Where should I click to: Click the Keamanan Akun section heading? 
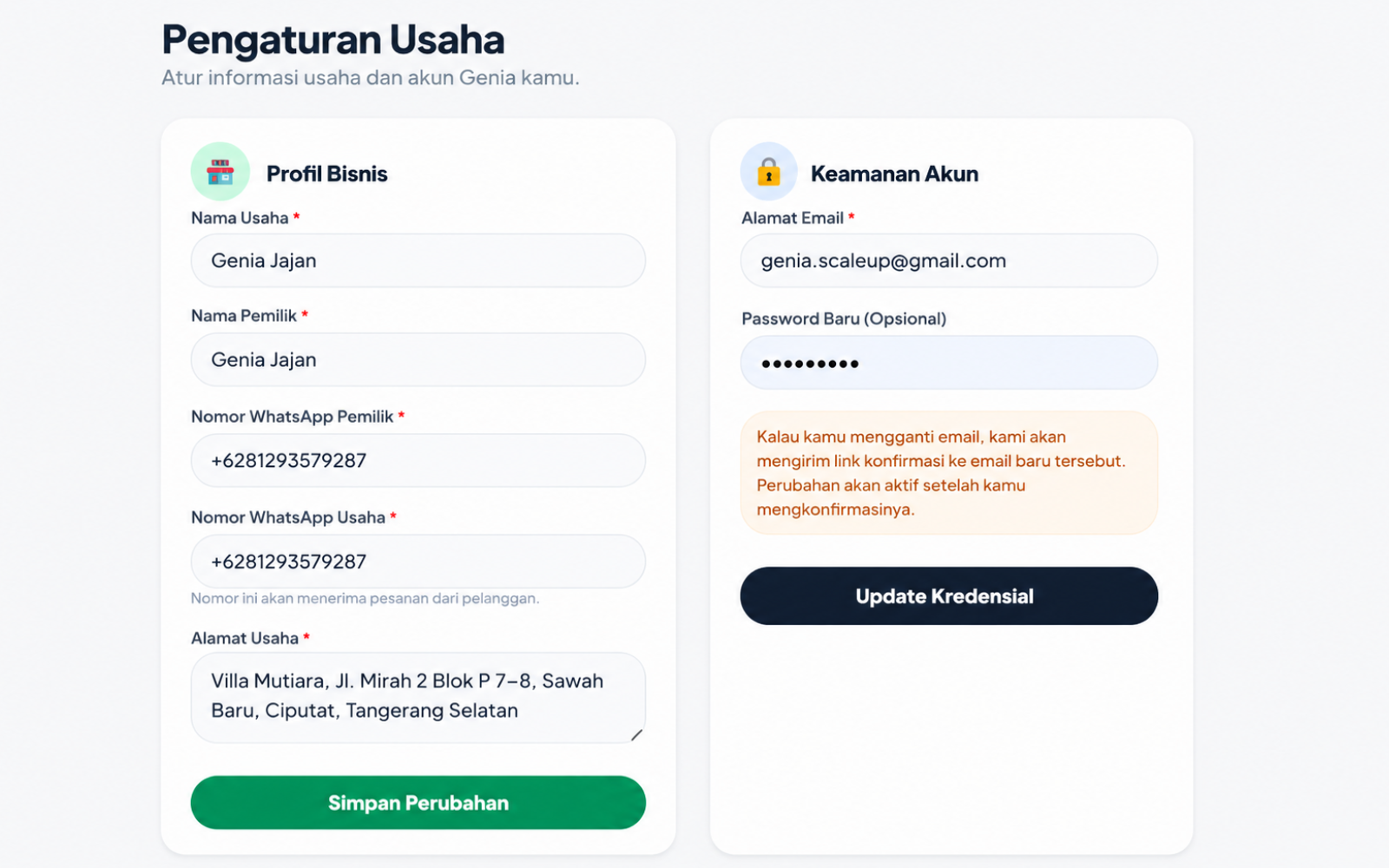(x=894, y=174)
